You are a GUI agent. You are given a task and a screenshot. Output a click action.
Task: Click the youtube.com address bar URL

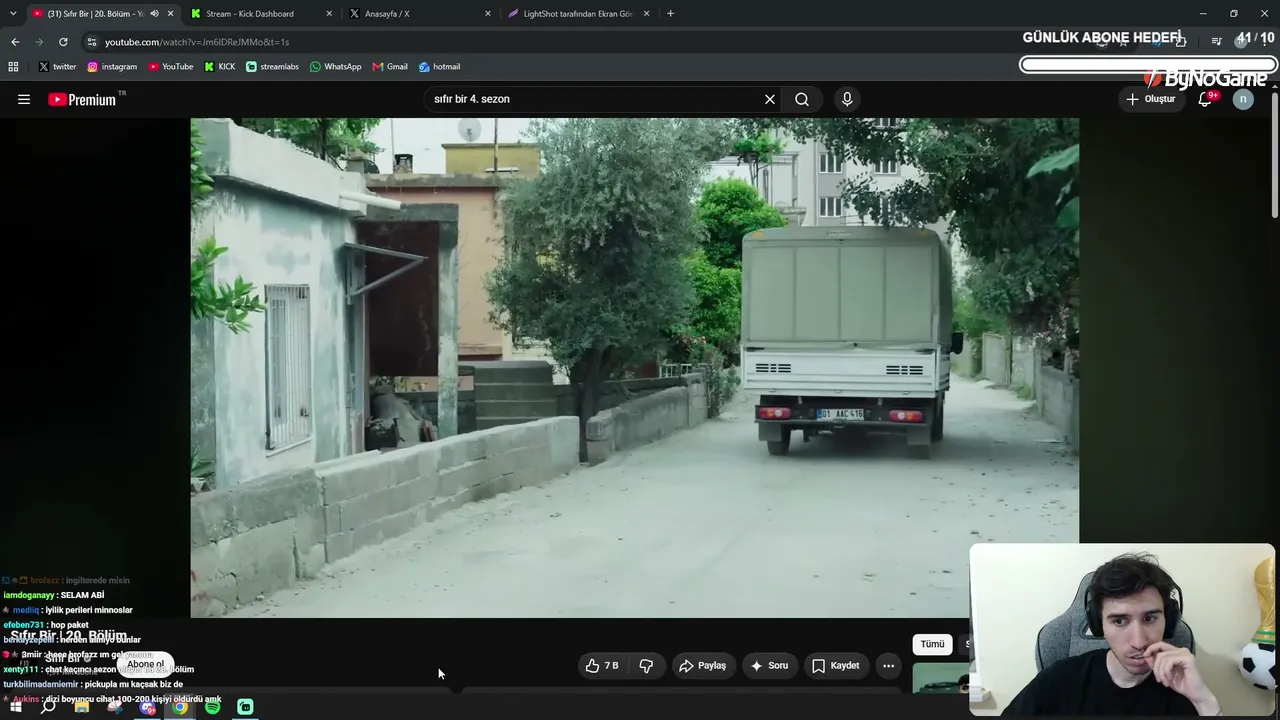[x=197, y=42]
